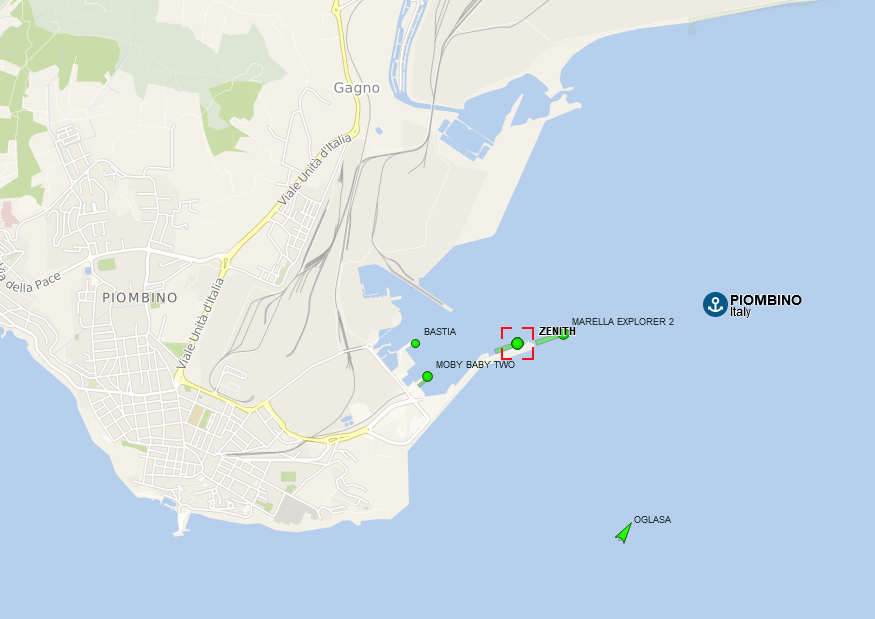Click the upper Viale Unità d'Italia road label
This screenshot has width=875, height=619.
click(x=315, y=169)
